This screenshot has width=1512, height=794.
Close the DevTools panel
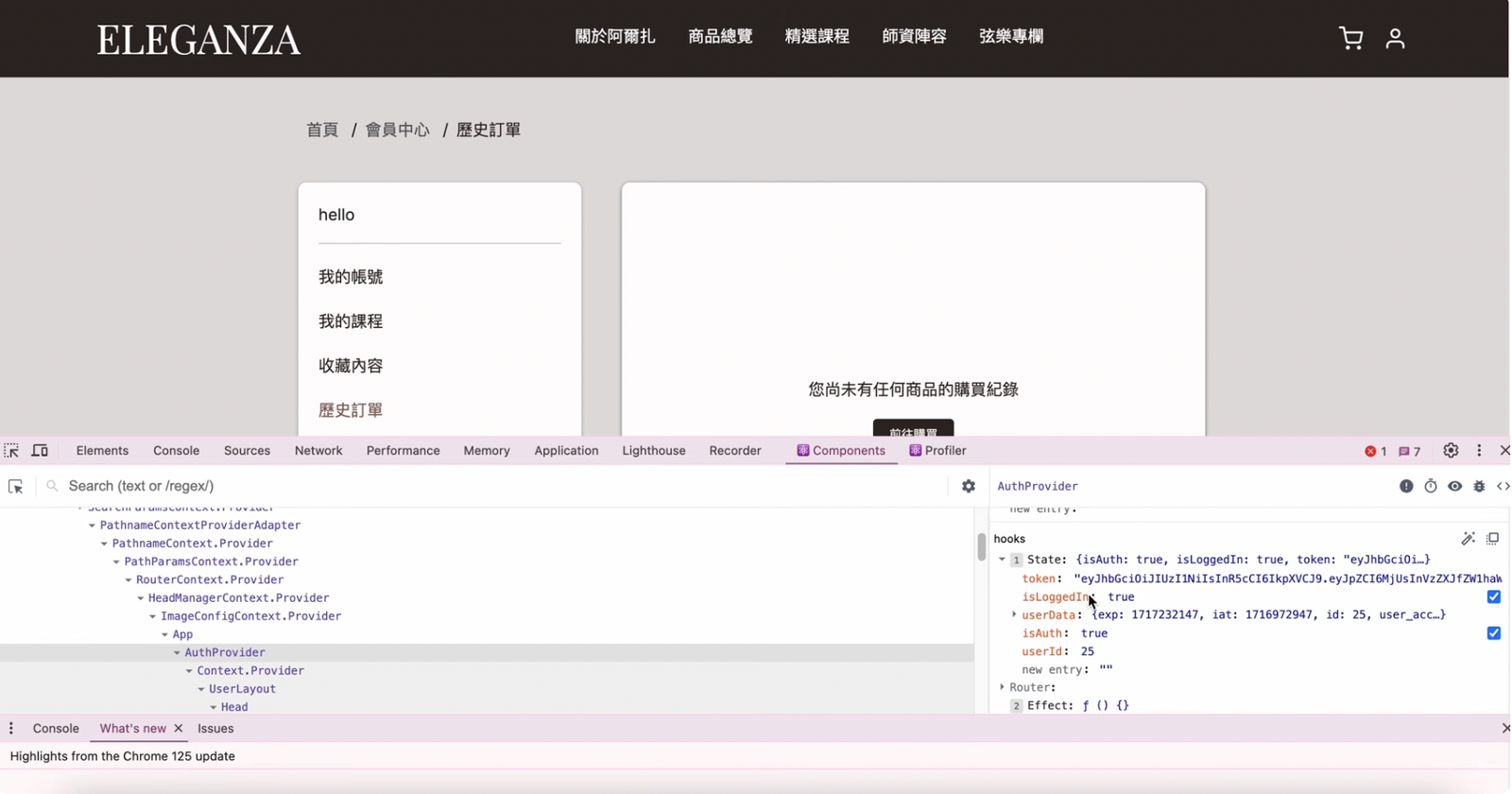point(1504,451)
